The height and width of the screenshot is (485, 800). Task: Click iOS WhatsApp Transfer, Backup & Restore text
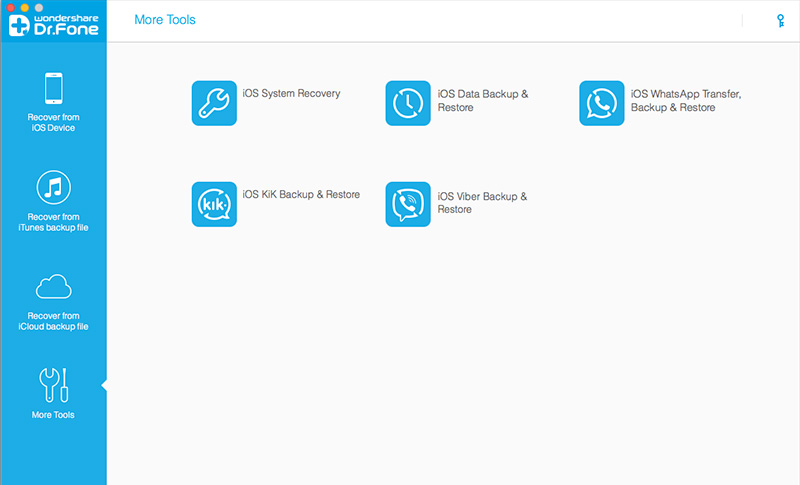tap(686, 100)
